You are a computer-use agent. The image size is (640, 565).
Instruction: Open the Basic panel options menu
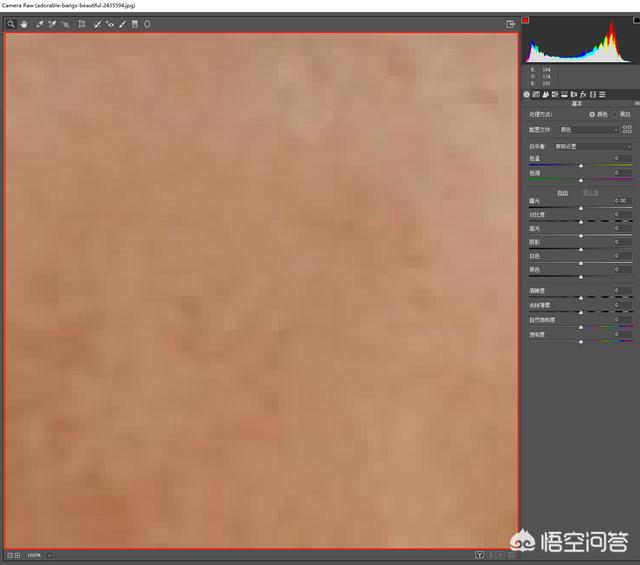(637, 104)
